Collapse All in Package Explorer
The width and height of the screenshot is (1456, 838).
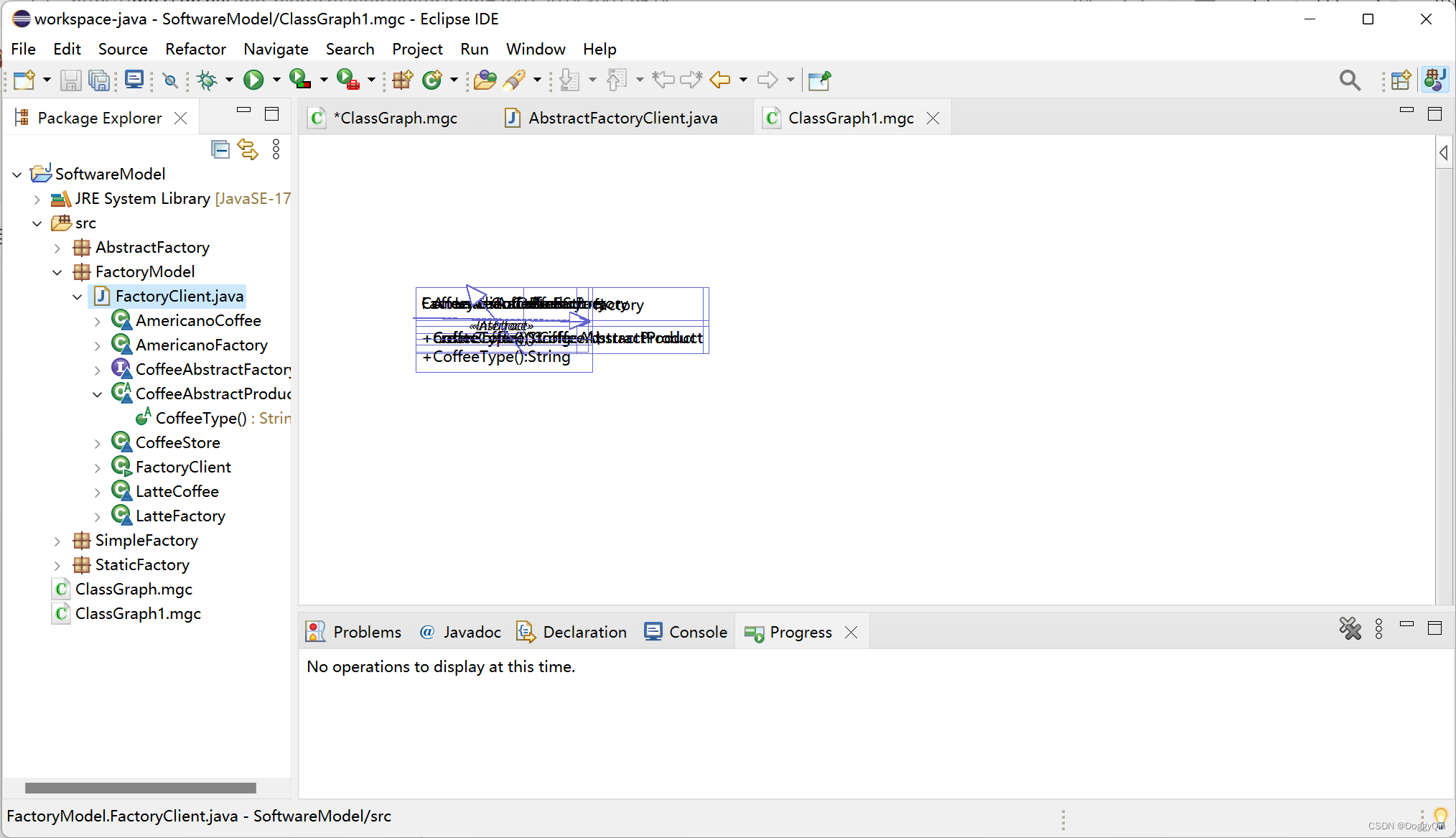click(x=220, y=149)
